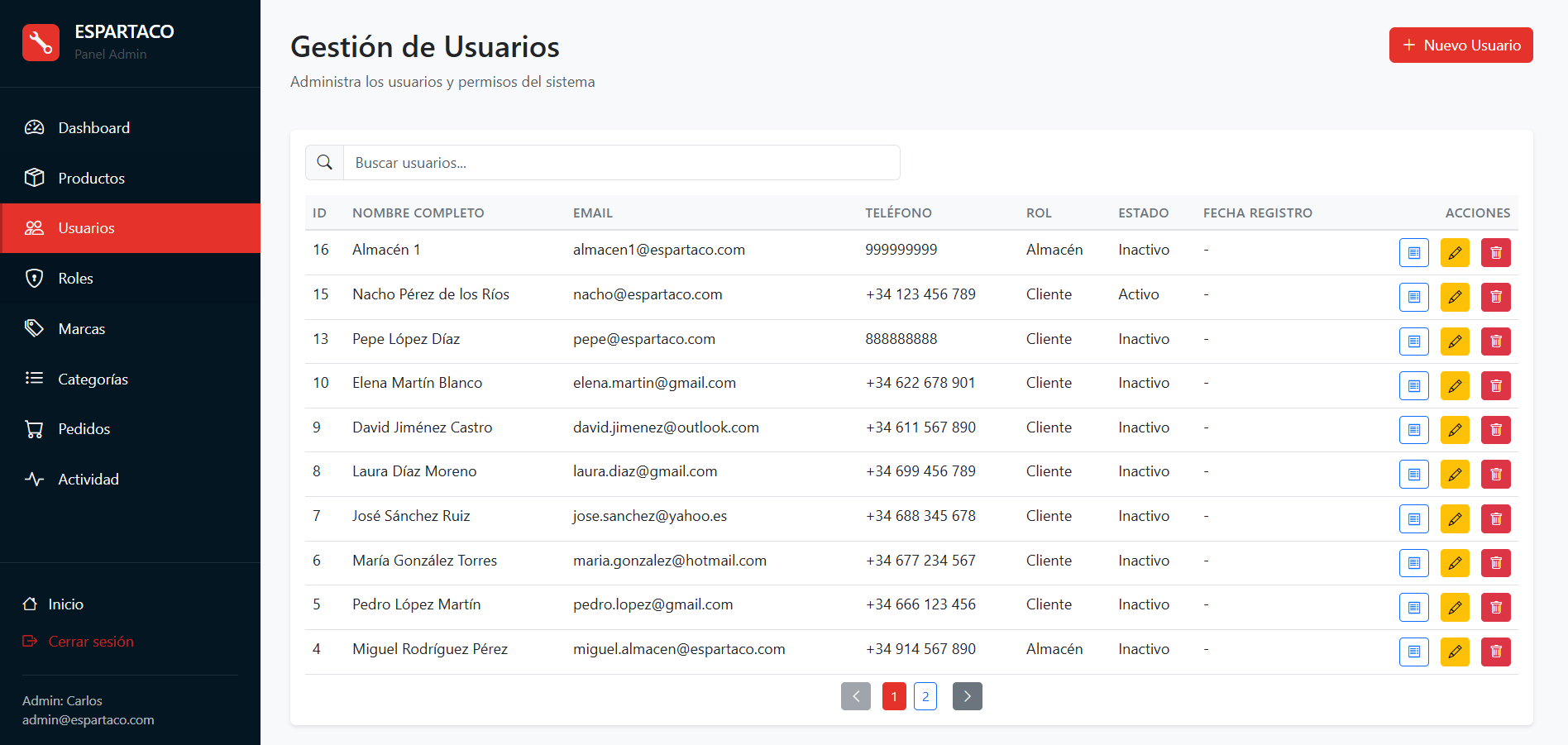The height and width of the screenshot is (745, 1568).
Task: Click the Nuevo Usuario button
Action: (x=1460, y=45)
